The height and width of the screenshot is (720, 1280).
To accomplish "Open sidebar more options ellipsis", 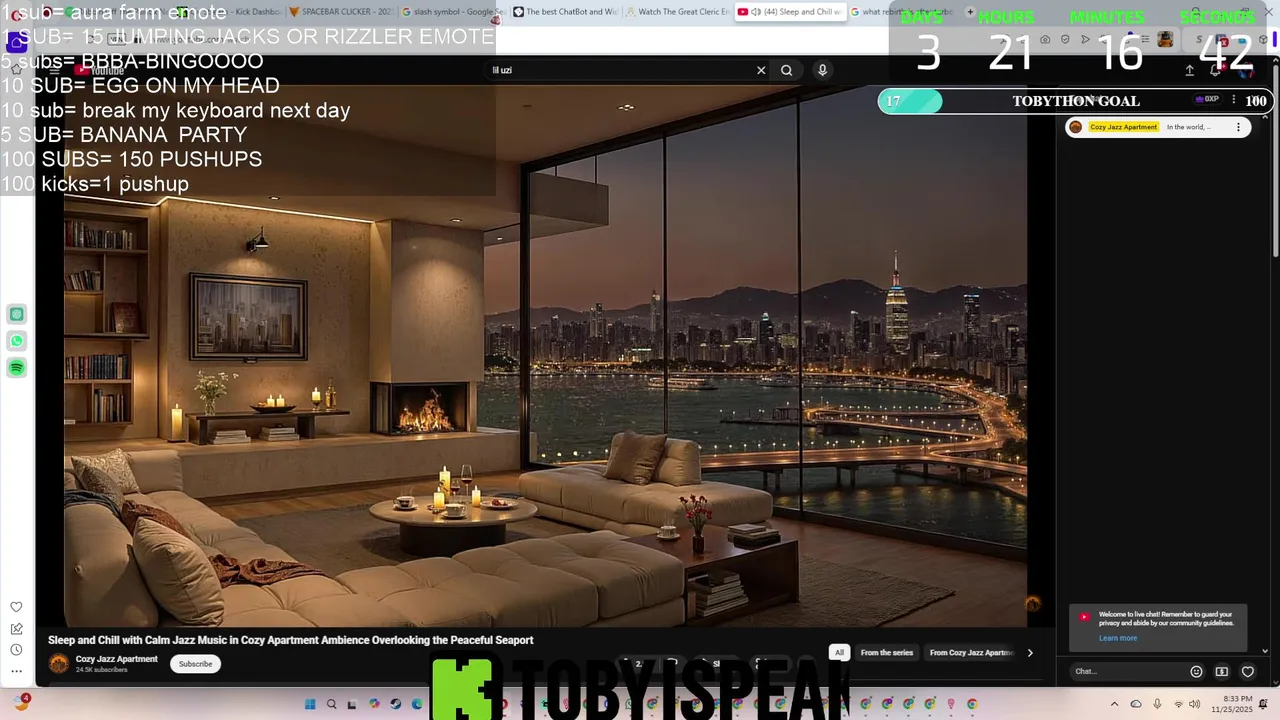I will tap(17, 671).
